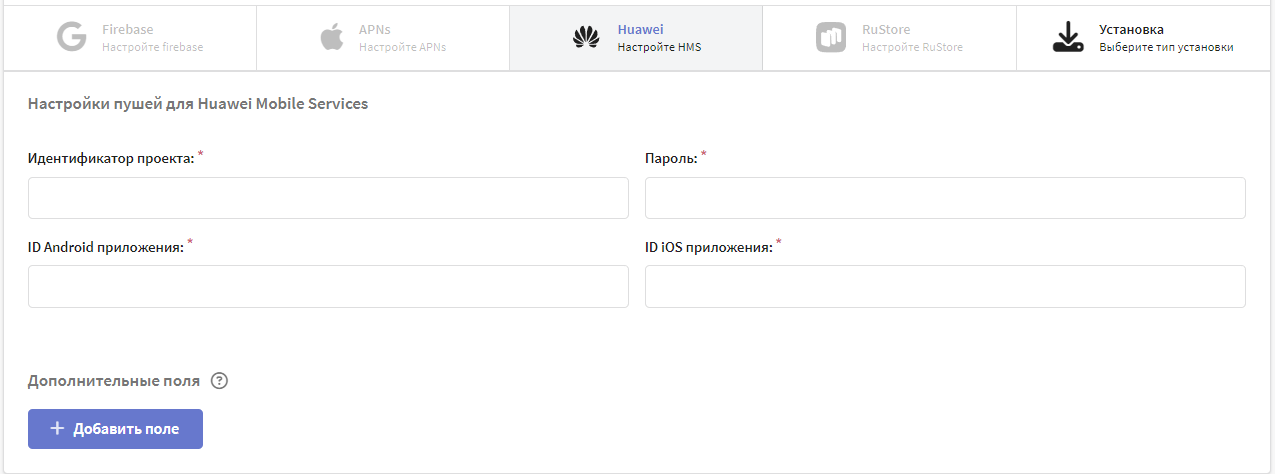1275x474 pixels.
Task: Click the Huawei flower logo icon
Action: [585, 38]
